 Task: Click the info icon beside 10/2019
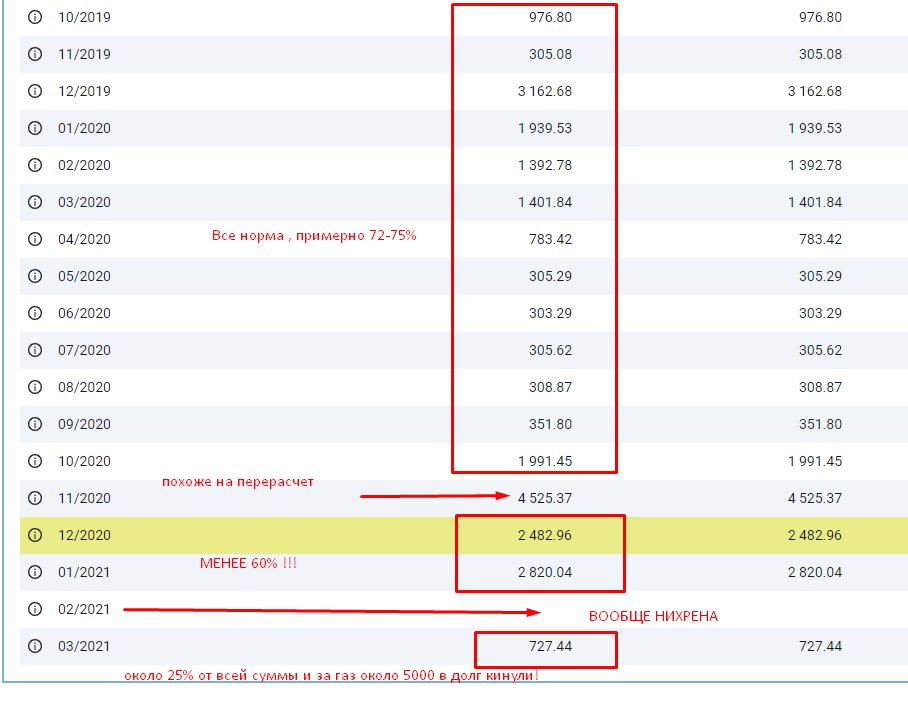point(35,17)
